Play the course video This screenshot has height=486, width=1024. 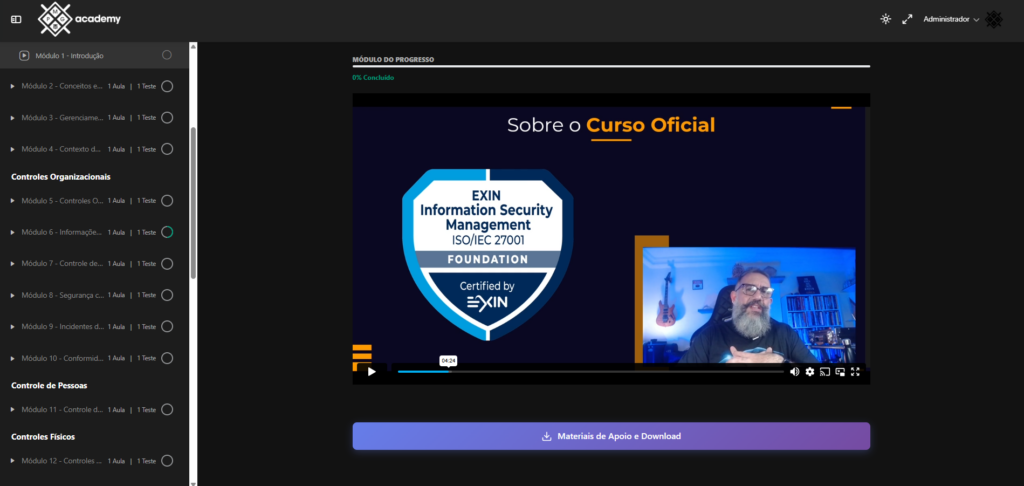point(372,372)
